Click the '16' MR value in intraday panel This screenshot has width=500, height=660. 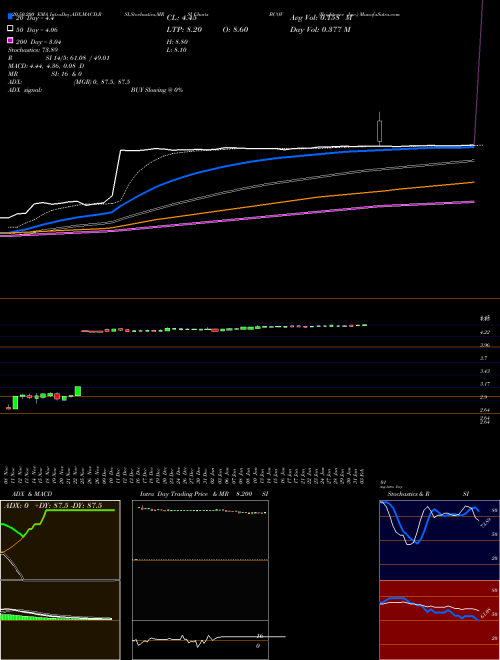pos(260,636)
